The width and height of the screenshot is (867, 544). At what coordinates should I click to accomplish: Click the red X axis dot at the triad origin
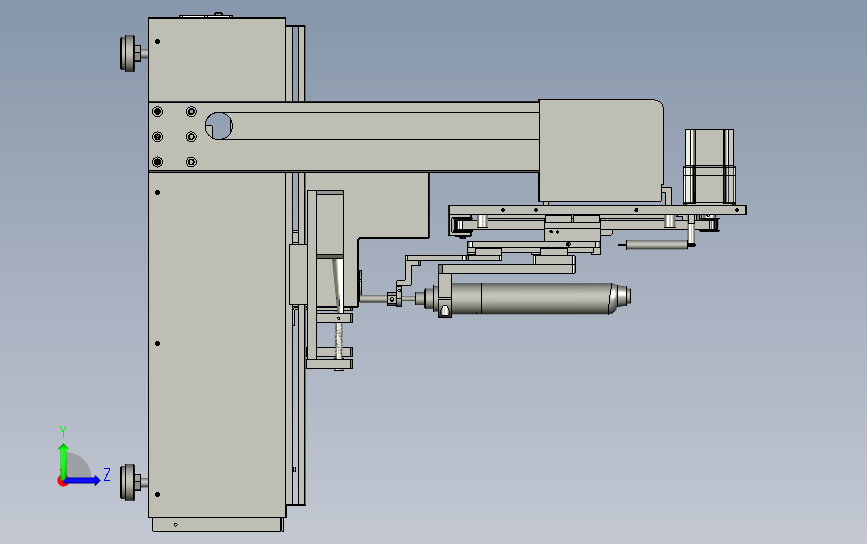tap(62, 482)
